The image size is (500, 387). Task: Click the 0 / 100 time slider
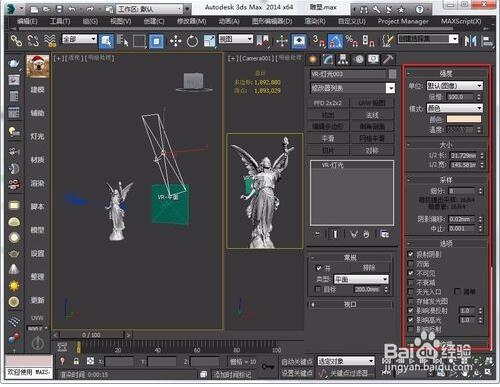tap(91, 335)
